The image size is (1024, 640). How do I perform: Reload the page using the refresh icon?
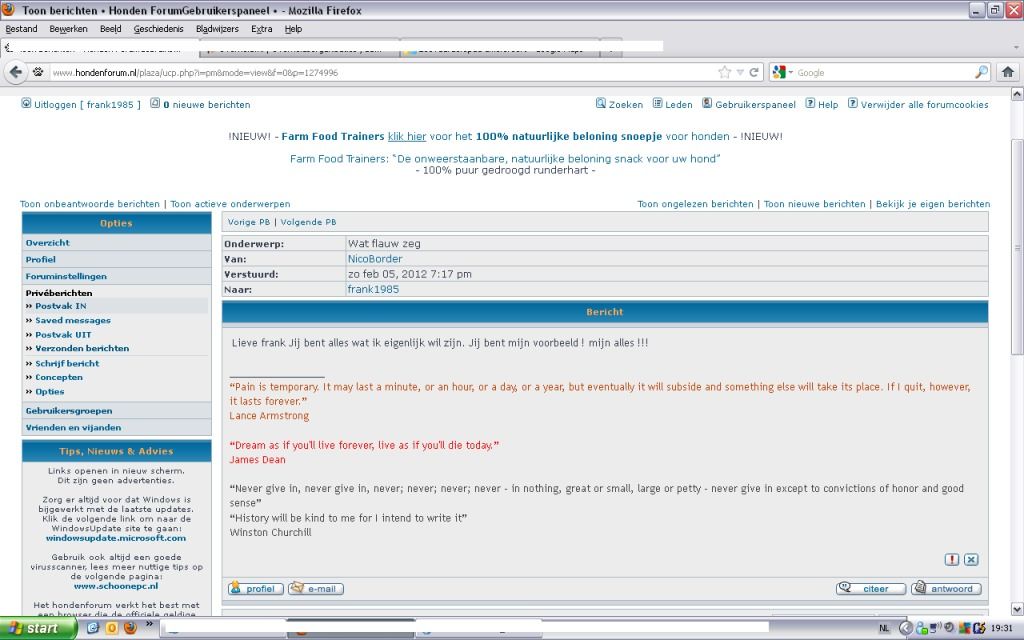tap(755, 72)
